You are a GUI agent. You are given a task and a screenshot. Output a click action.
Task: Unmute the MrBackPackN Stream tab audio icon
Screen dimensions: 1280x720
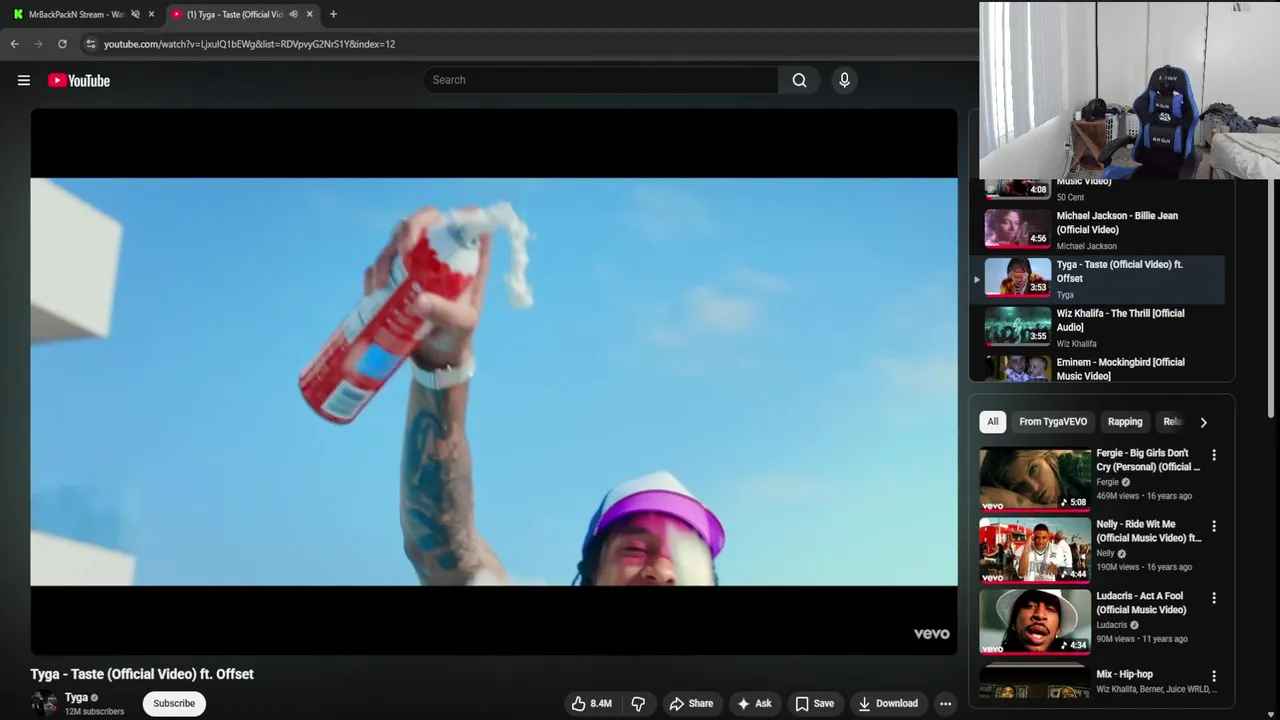[135, 14]
